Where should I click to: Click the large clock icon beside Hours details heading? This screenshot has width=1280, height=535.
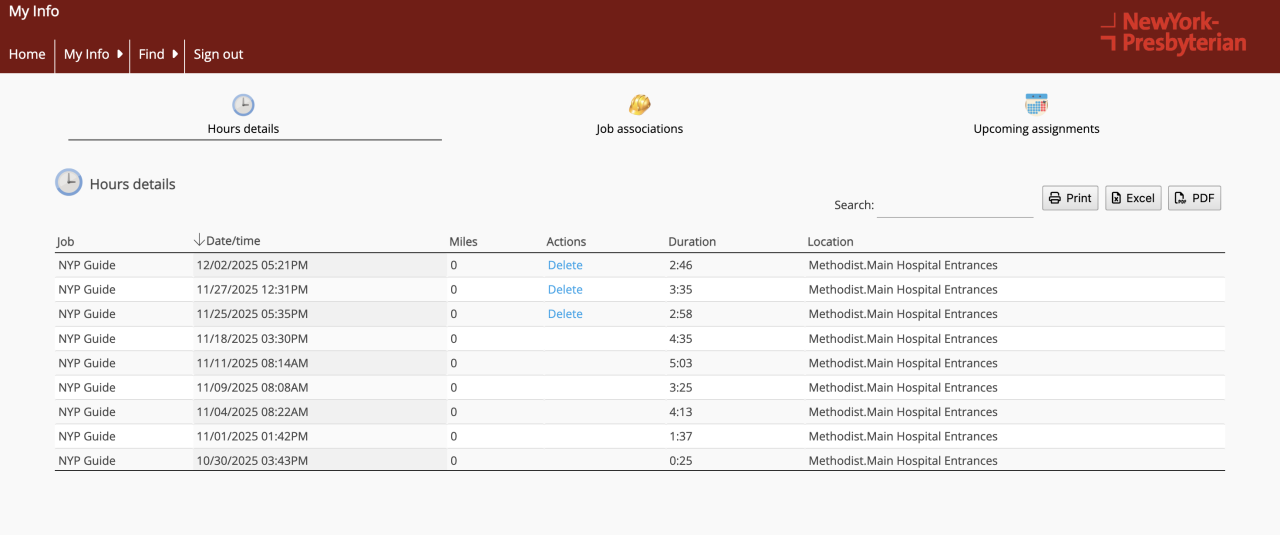click(x=69, y=182)
